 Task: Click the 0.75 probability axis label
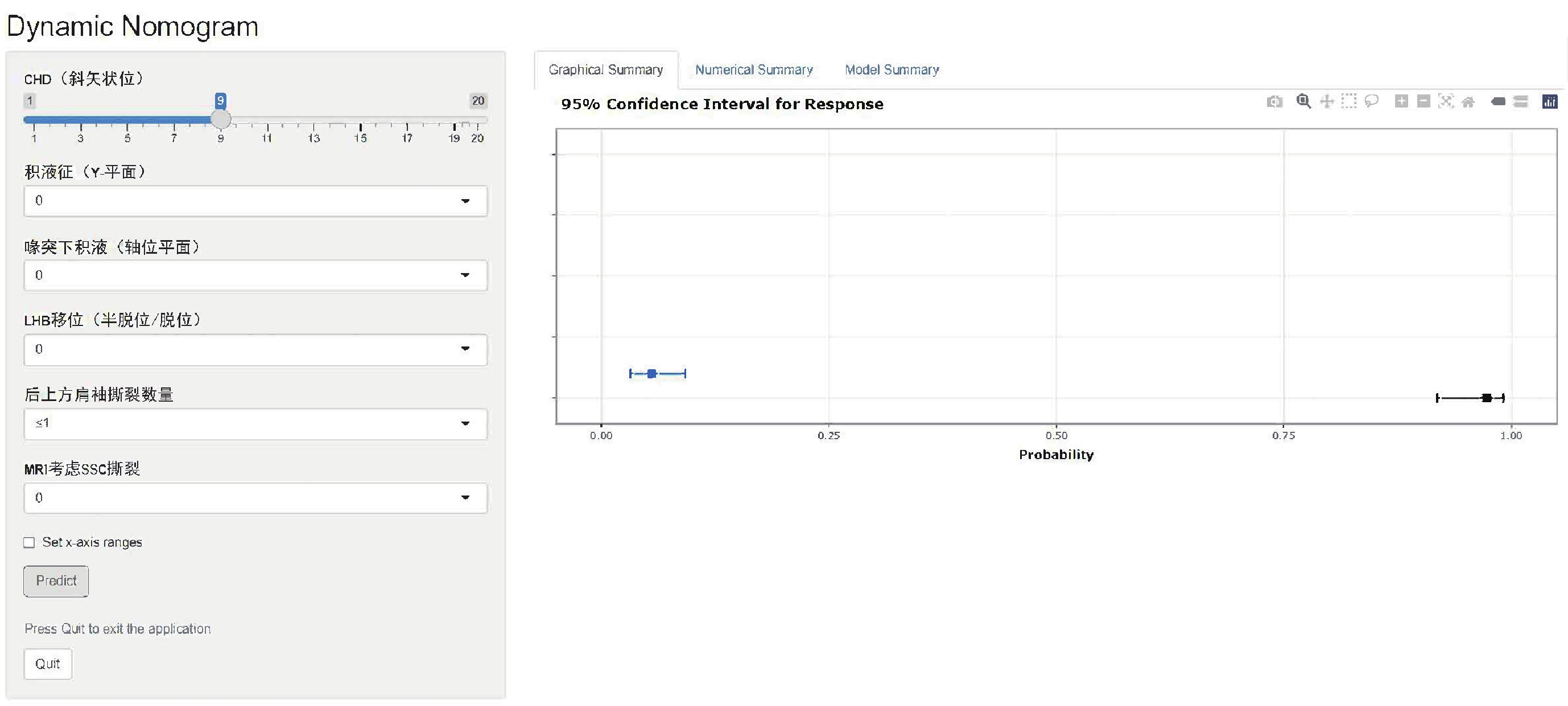1284,436
